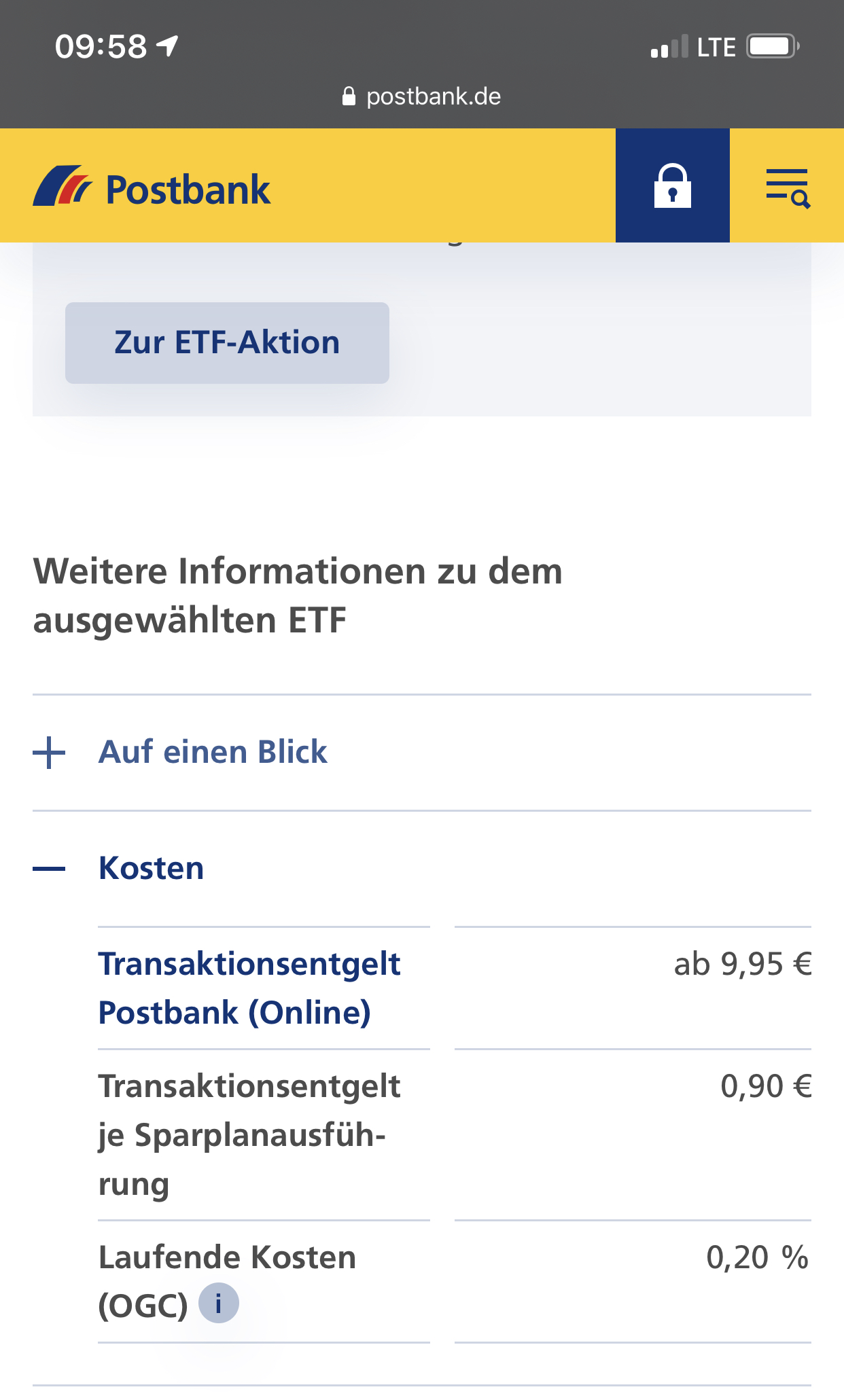Tap the padlock in the address bar
The image size is (844, 1400).
point(349,96)
